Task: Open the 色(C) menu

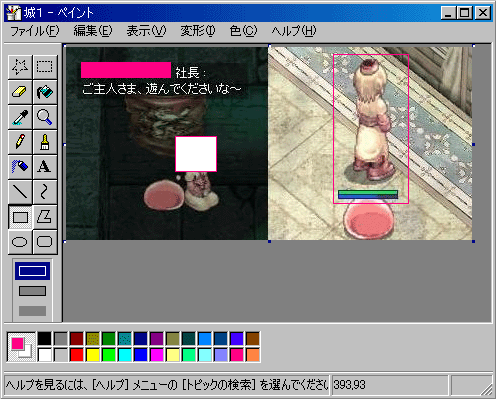Action: point(243,31)
